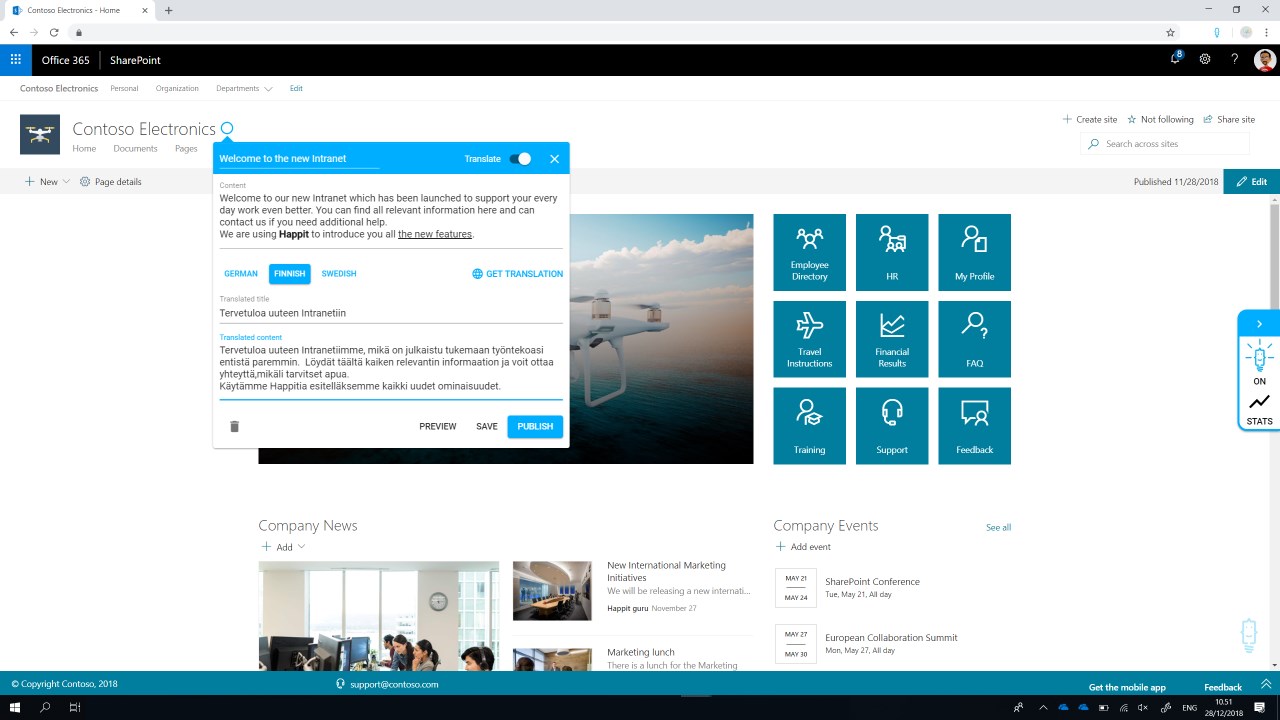Screen dimensions: 1280x720
Task: Click Get Translation globe button
Action: tap(517, 274)
